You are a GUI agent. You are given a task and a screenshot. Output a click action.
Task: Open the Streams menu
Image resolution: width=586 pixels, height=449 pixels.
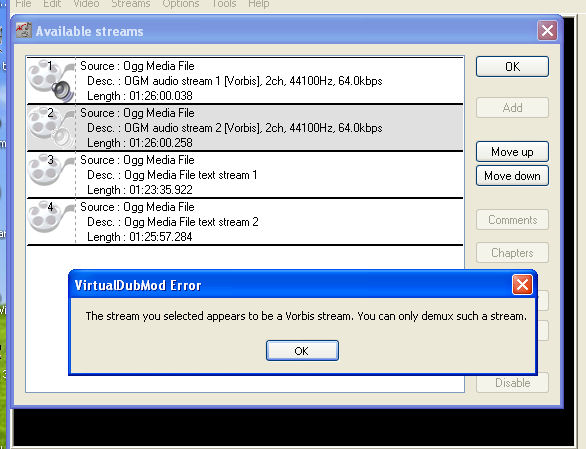coord(131,4)
